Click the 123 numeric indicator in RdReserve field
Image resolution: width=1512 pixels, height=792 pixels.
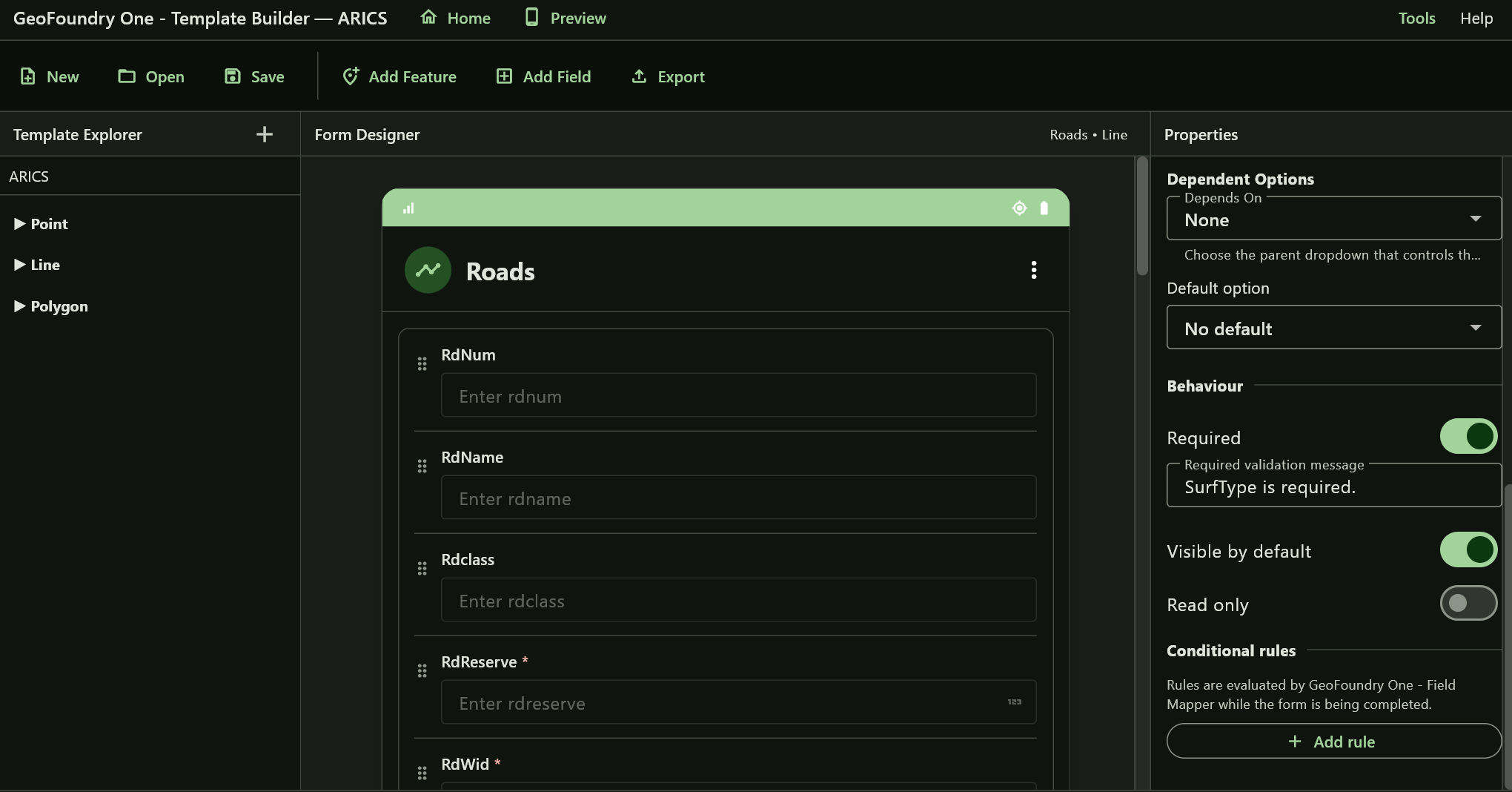(x=1015, y=702)
